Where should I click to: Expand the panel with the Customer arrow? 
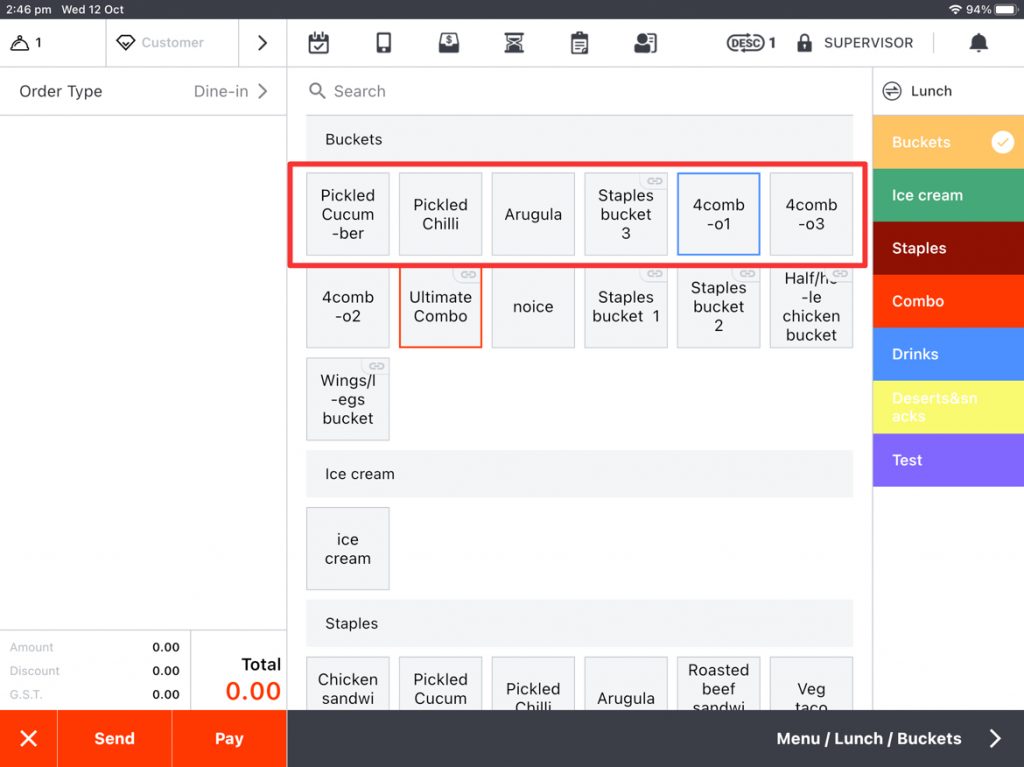(262, 43)
